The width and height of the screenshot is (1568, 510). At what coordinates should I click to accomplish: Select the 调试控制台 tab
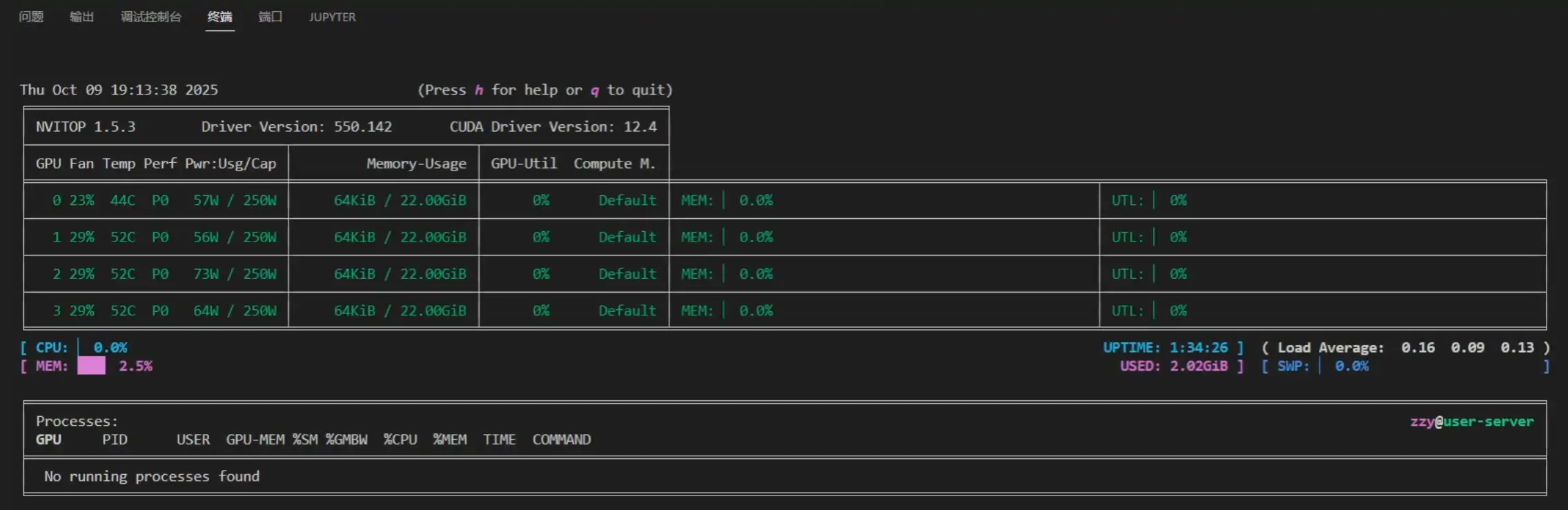pyautogui.click(x=150, y=17)
